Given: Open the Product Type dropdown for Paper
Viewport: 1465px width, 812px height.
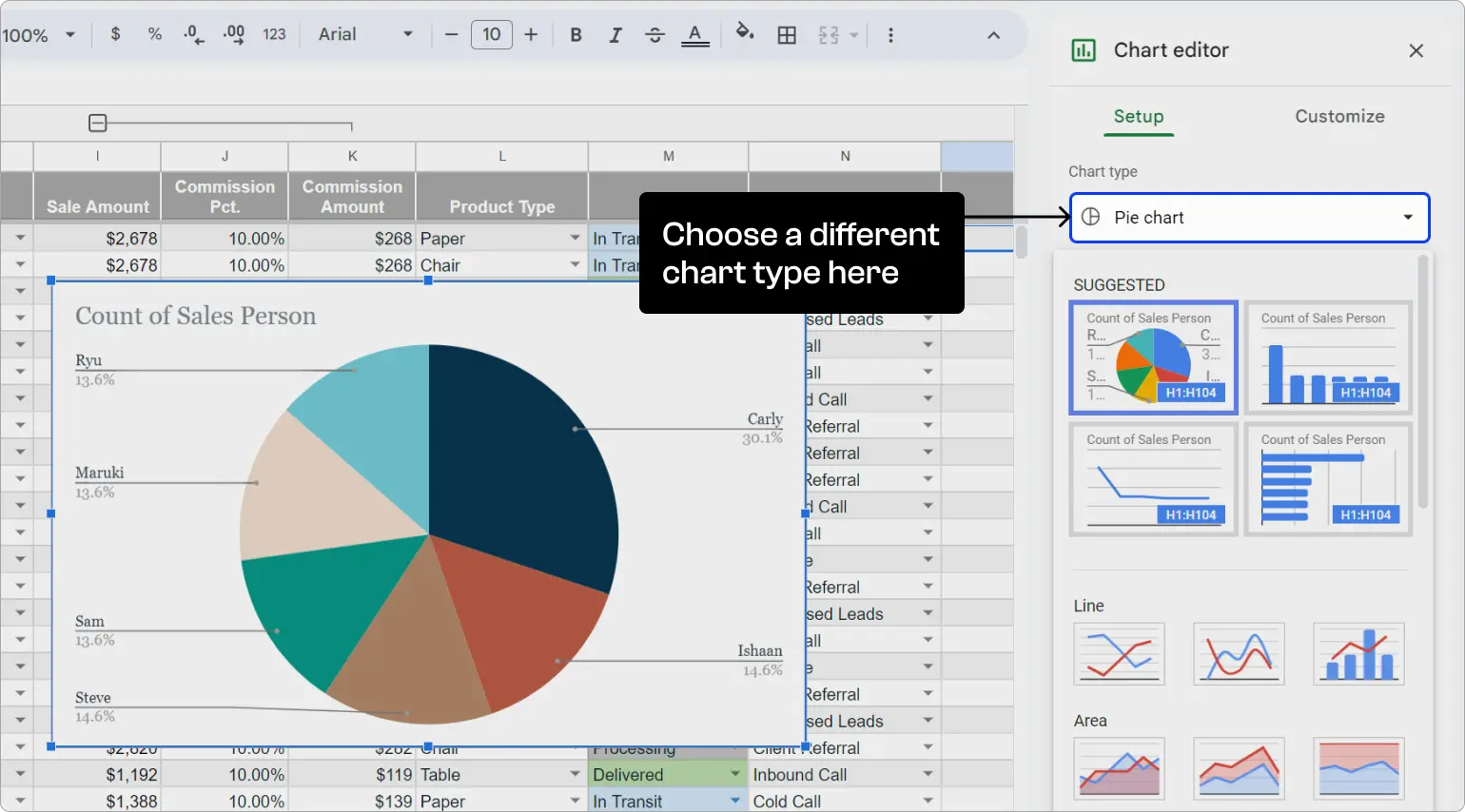Looking at the screenshot, I should (x=575, y=238).
